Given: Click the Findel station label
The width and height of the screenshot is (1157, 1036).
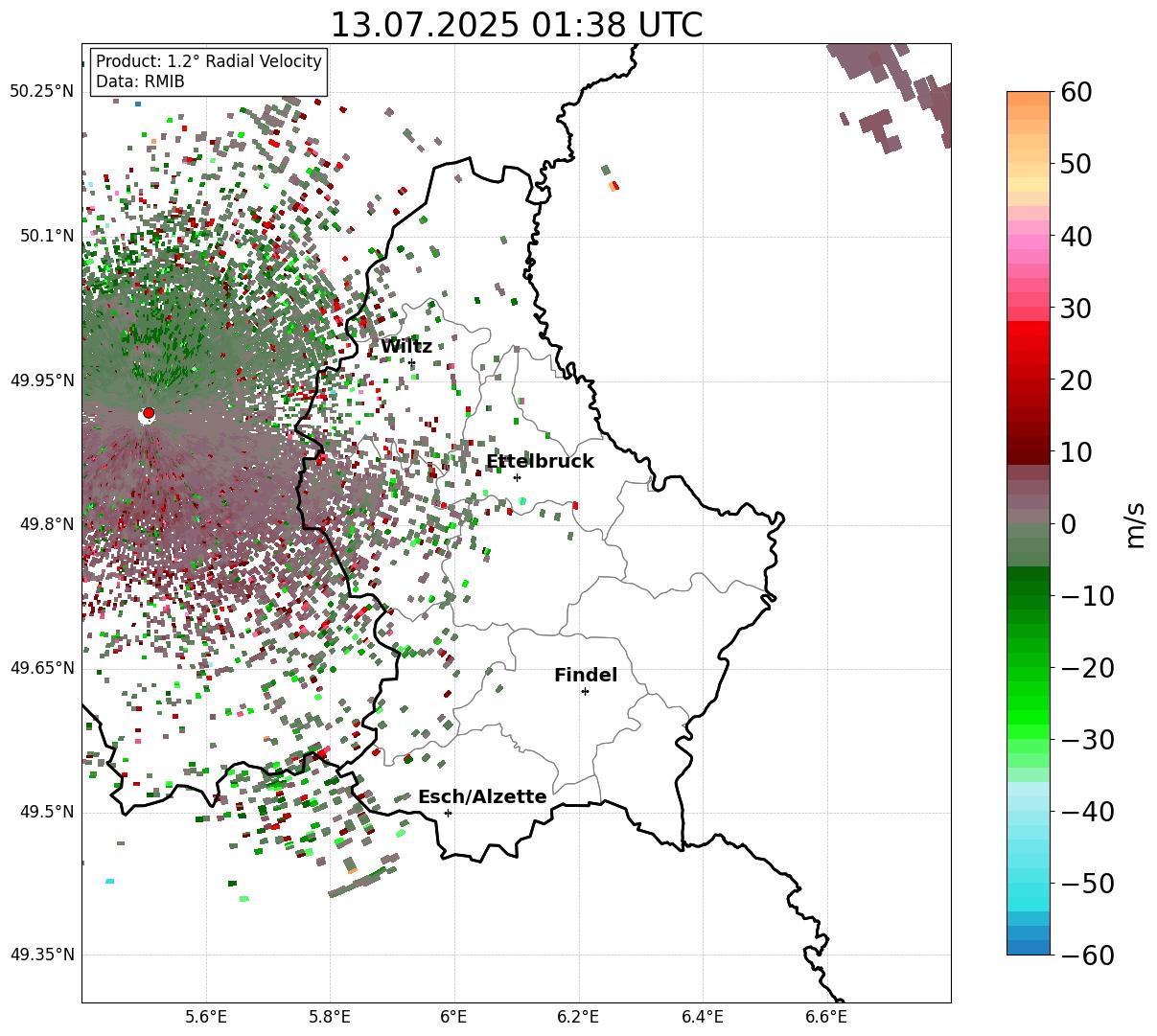Looking at the screenshot, I should coord(586,676).
